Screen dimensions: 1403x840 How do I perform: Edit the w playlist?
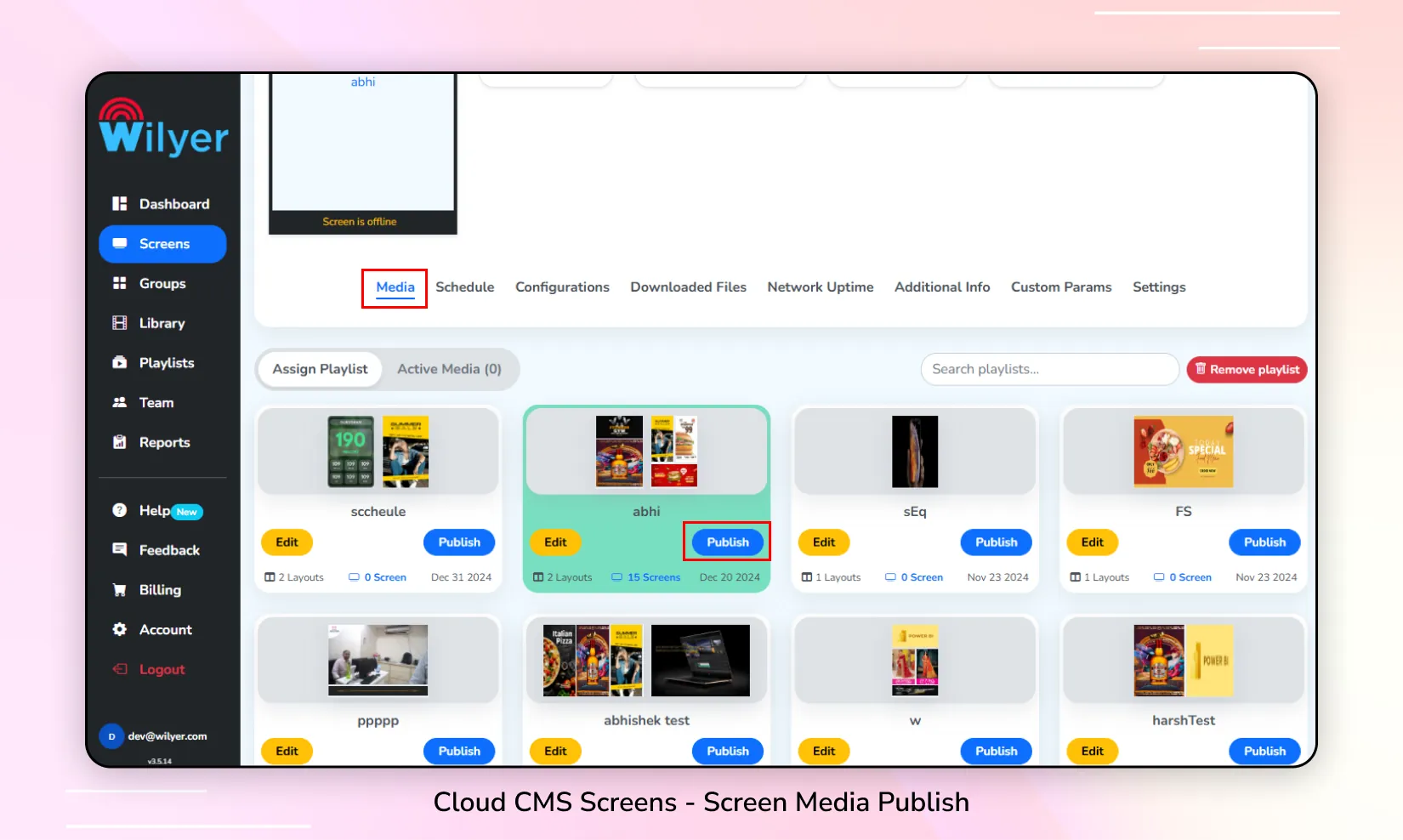click(824, 752)
